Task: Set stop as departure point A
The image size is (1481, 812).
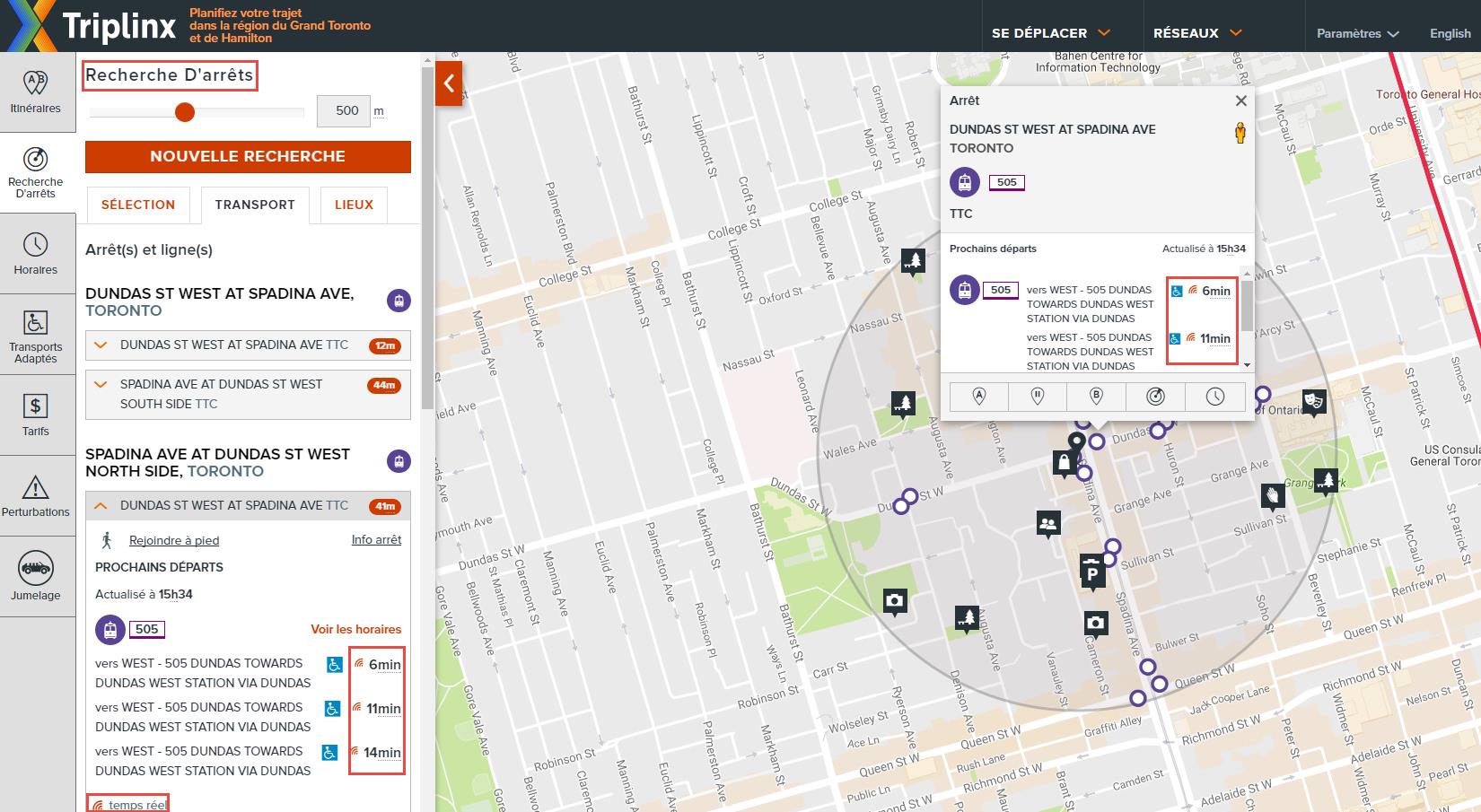Action: (978, 396)
